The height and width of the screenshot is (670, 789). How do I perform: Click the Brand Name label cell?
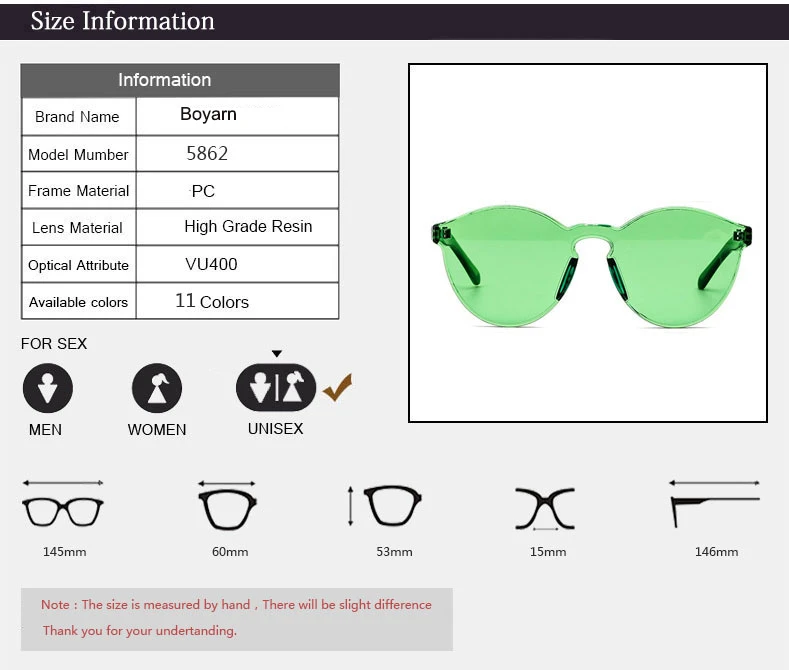78,117
